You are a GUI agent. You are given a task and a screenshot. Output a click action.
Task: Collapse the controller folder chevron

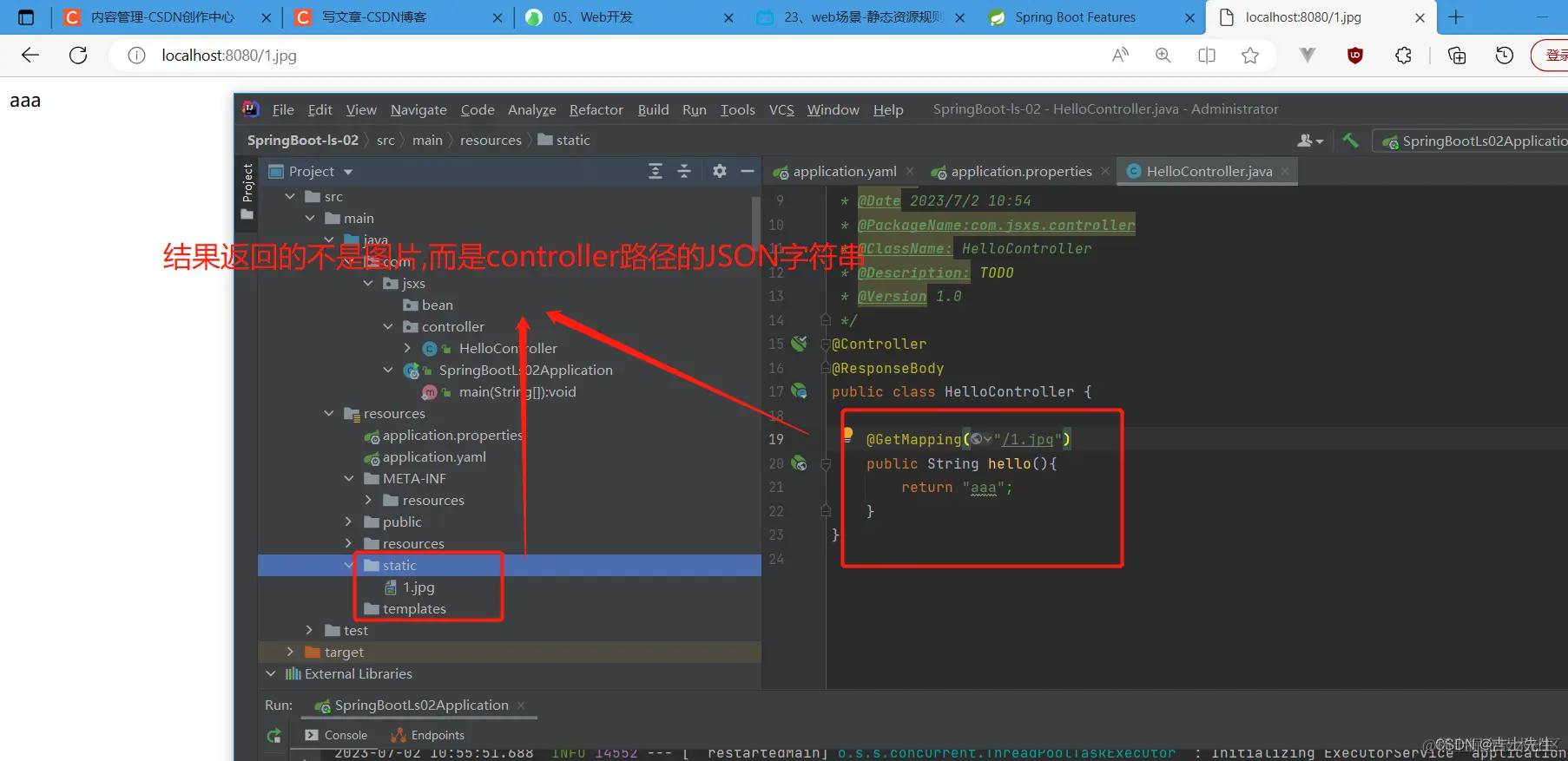click(388, 326)
